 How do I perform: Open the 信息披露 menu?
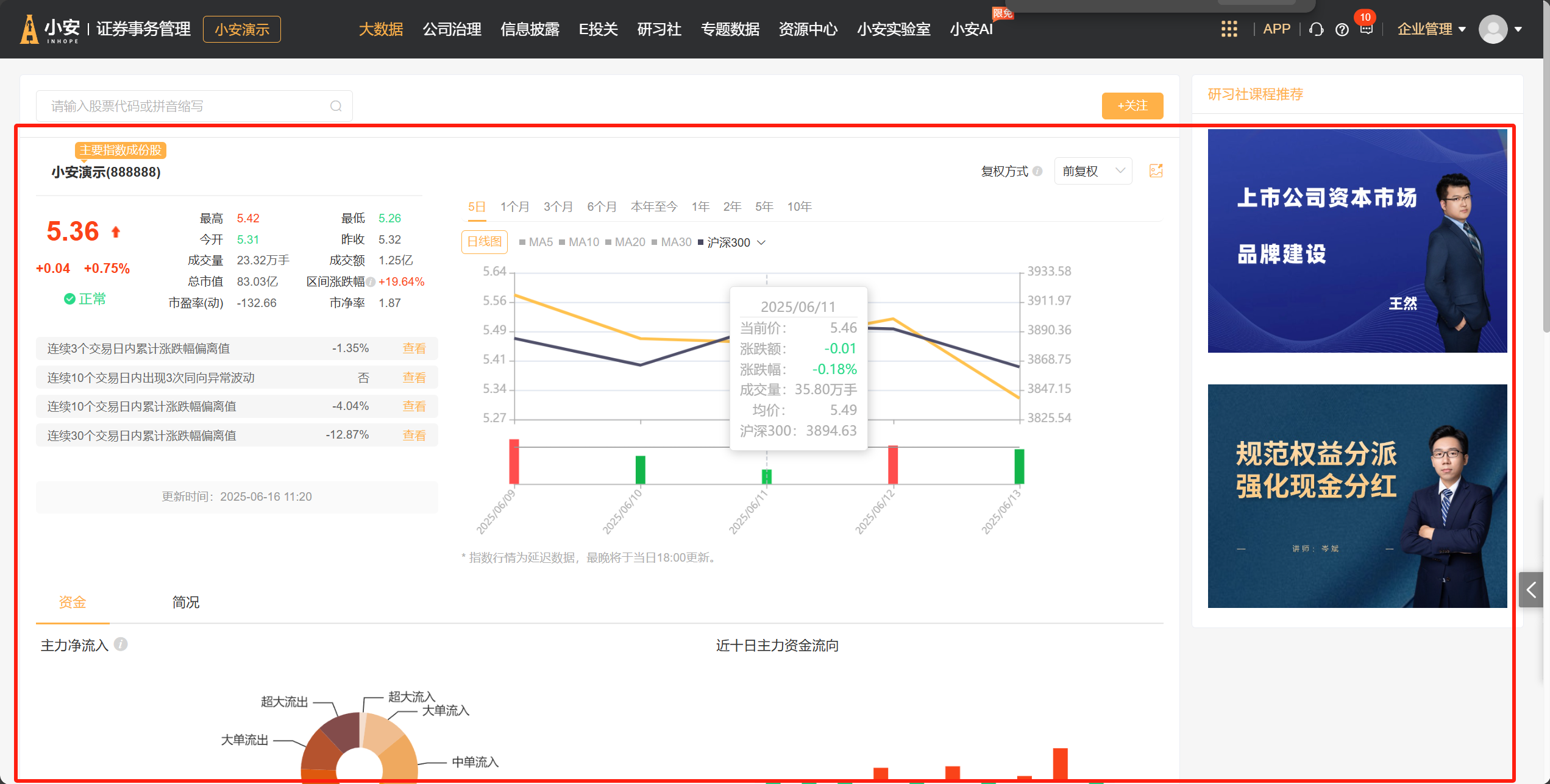tap(530, 29)
